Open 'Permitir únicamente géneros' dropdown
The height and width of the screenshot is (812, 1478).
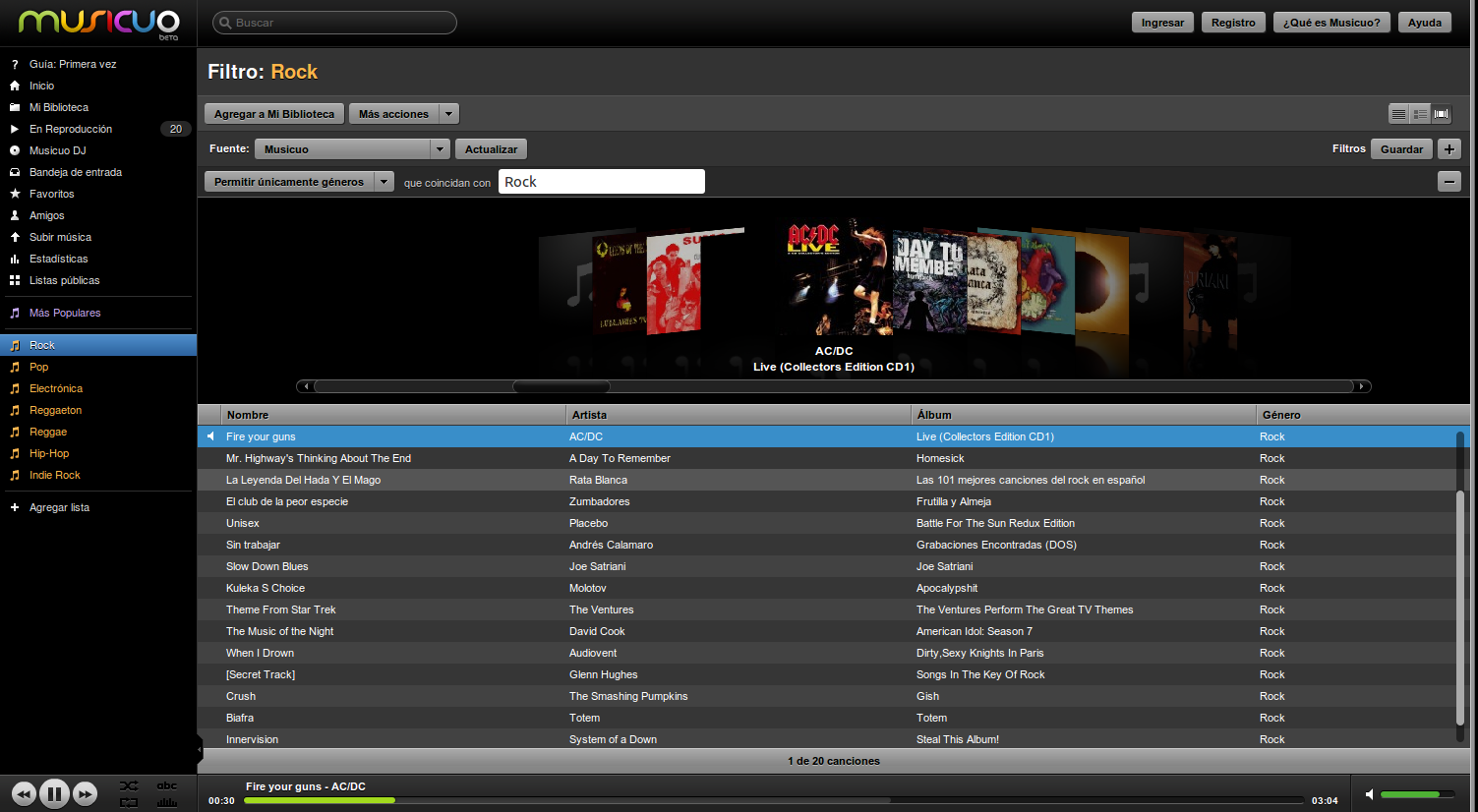click(299, 182)
